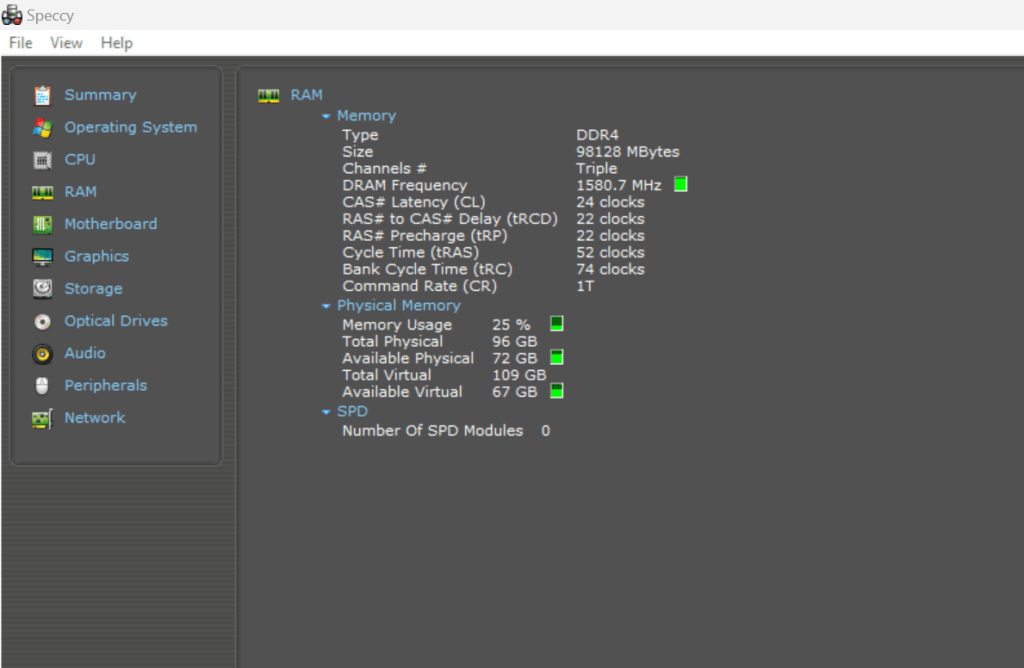Image resolution: width=1024 pixels, height=668 pixels.
Task: Click the CAS# Latency (CL) label
Action: point(414,202)
